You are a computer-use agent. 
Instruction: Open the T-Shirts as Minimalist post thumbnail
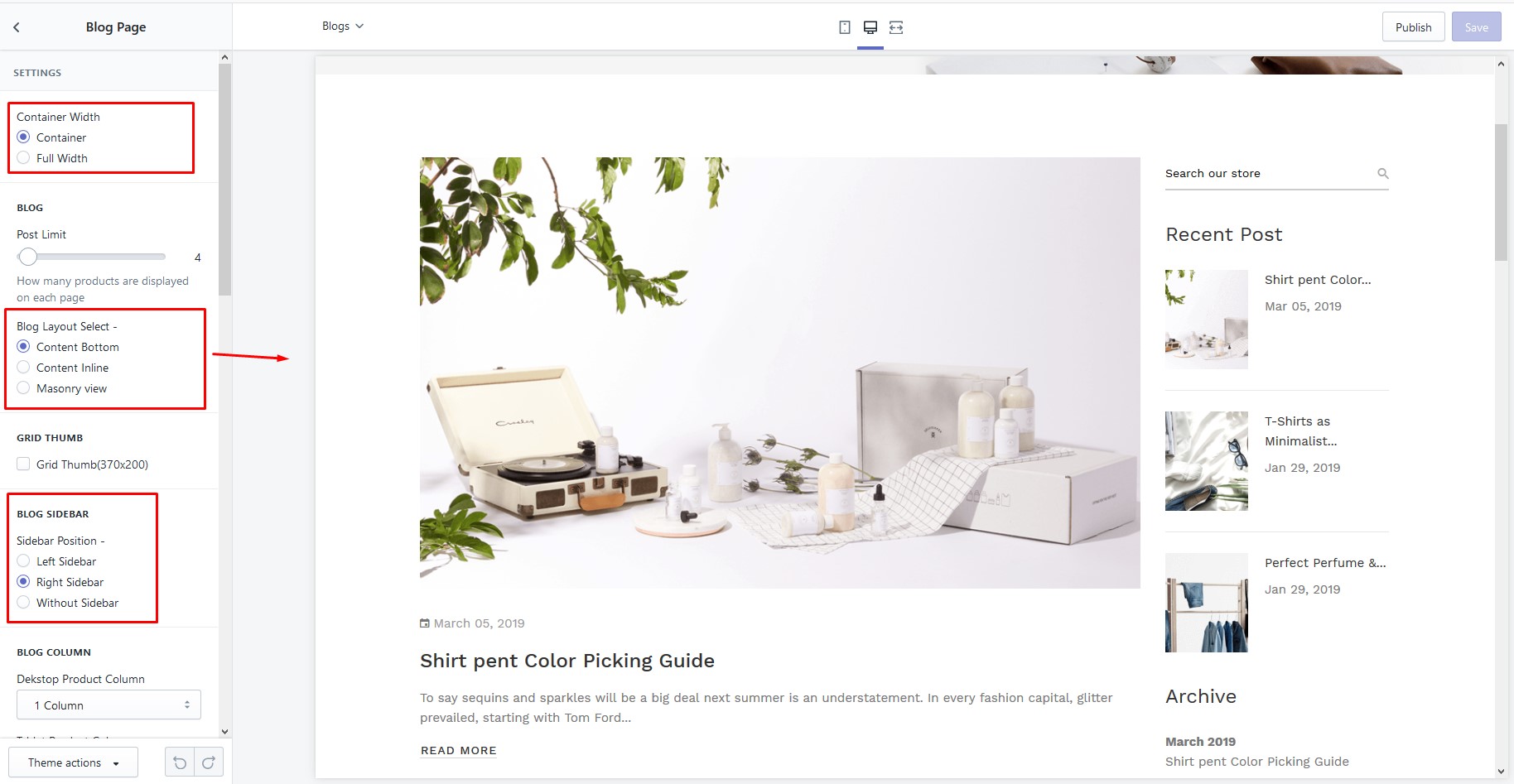(x=1206, y=461)
